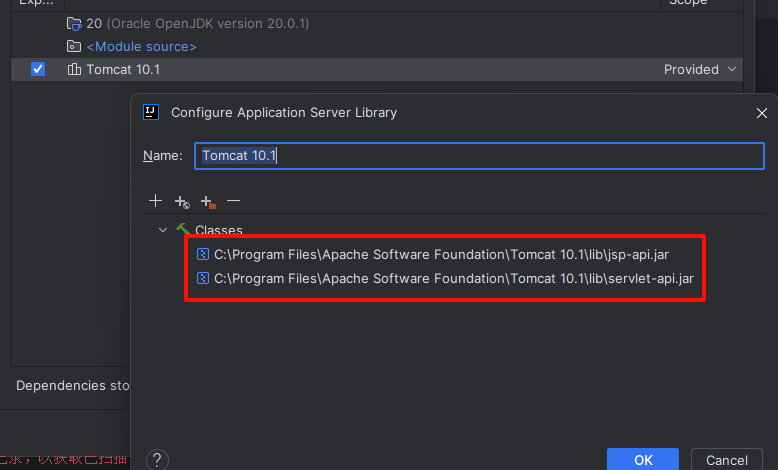This screenshot has height=470, width=778.
Task: Click the Module source folder icon
Action: point(74,46)
